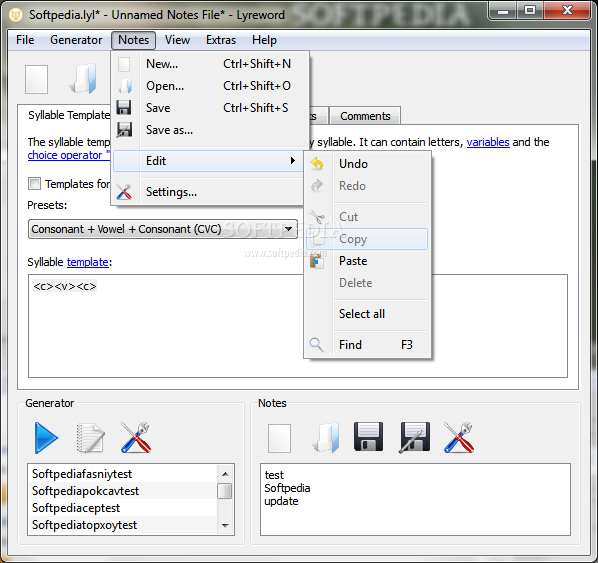Click the notepad icon in Generator panel
598x563 pixels.
coord(90,438)
